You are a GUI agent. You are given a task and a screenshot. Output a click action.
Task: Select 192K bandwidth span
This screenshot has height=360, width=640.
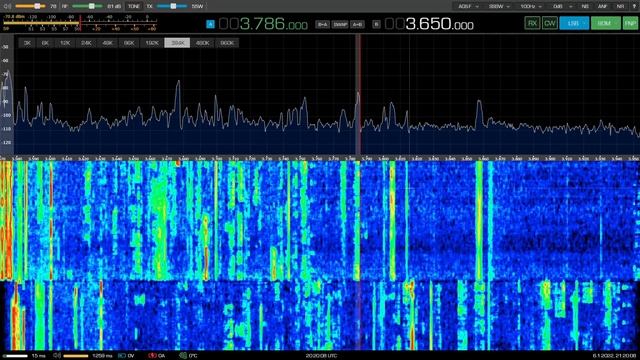point(152,43)
